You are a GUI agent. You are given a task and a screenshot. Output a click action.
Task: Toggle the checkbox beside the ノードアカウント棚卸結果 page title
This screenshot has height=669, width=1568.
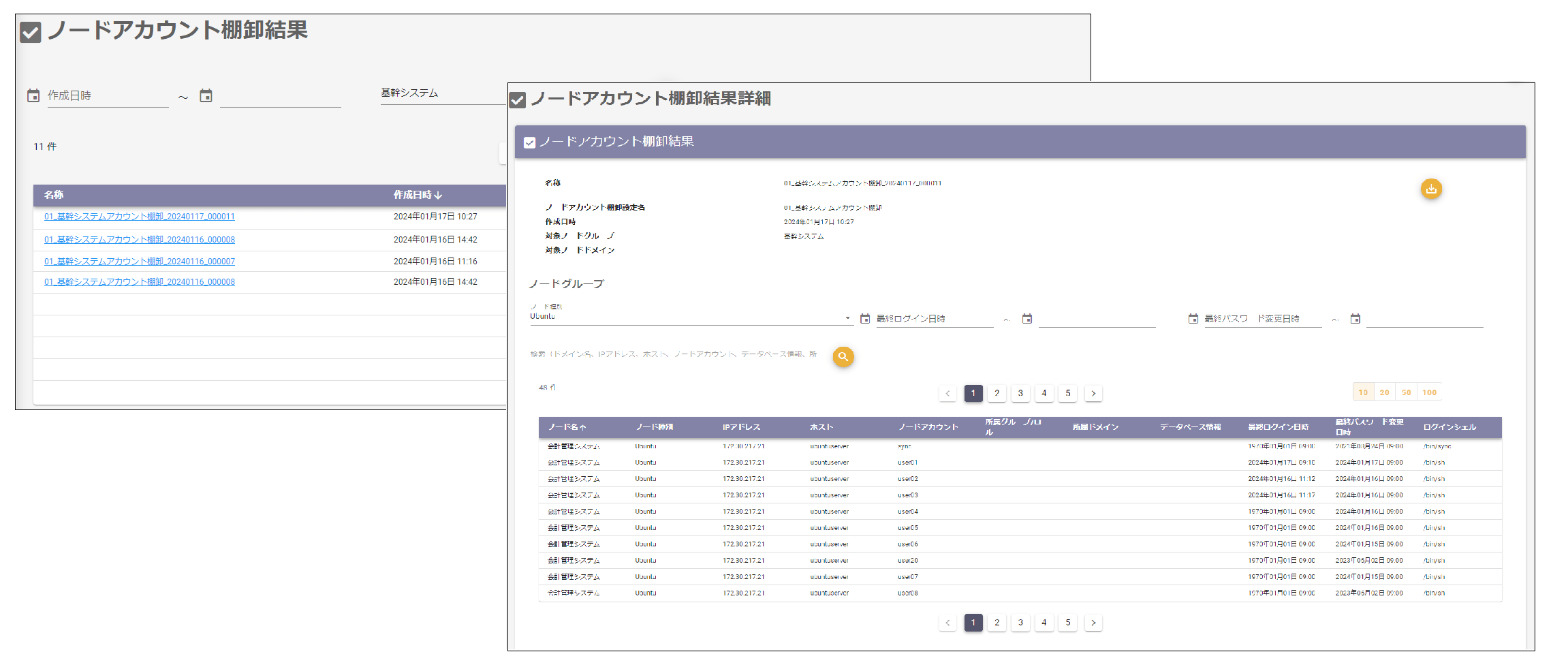[x=30, y=31]
